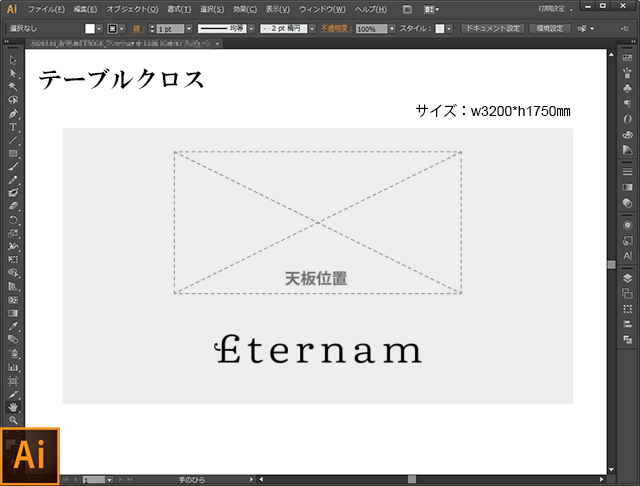Click the 環境設定 button

(x=552, y=29)
